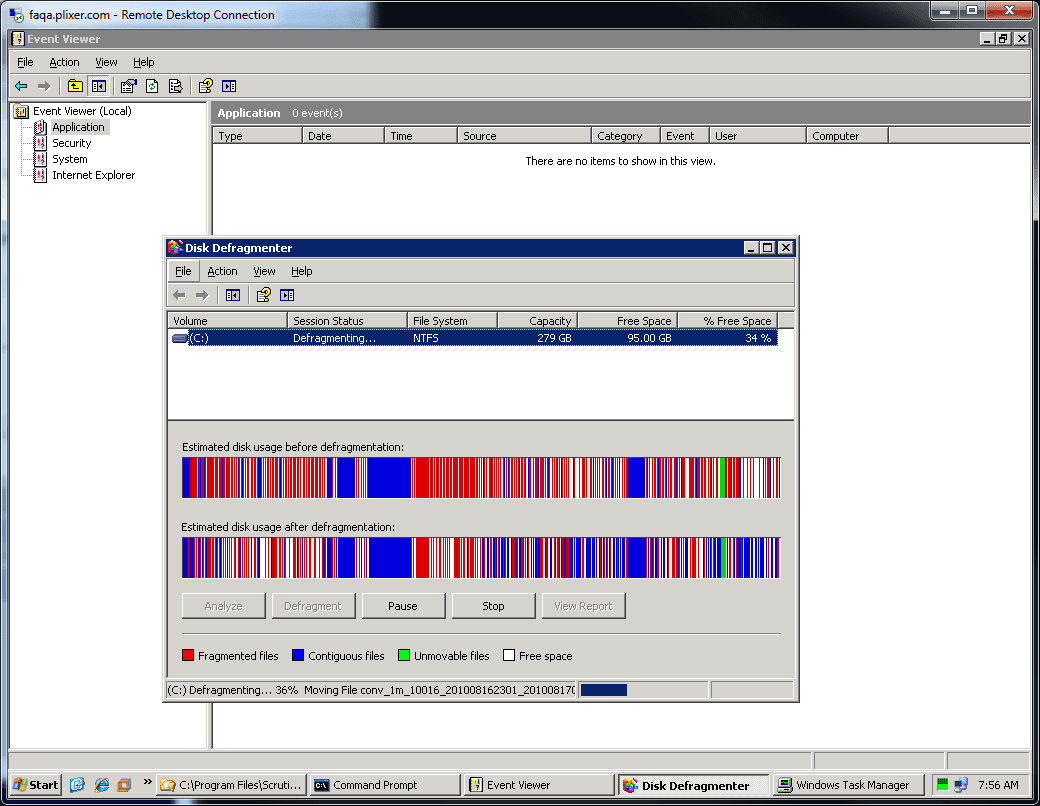The width and height of the screenshot is (1040, 806).
Task: Click Forward arrow in Disk Defragmenter toolbar
Action: (x=202, y=295)
